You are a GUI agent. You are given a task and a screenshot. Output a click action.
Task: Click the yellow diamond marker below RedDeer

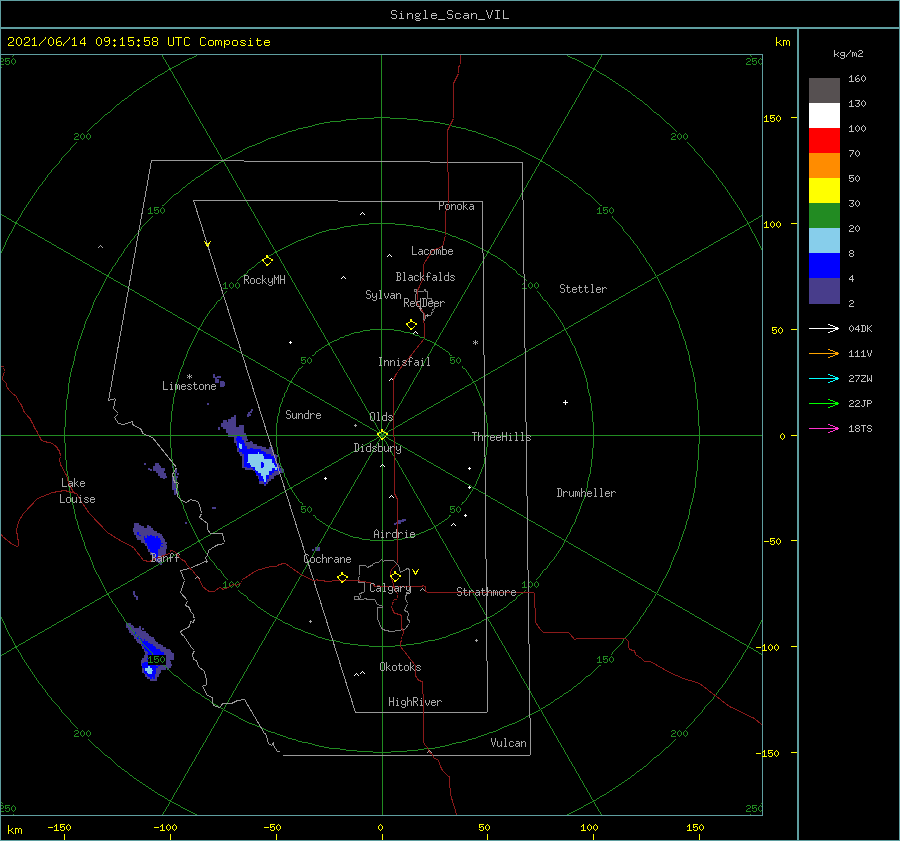tap(412, 325)
